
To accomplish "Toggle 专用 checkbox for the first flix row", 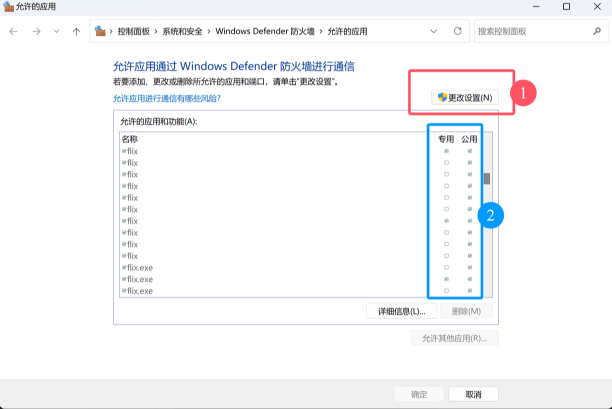I will coord(446,151).
